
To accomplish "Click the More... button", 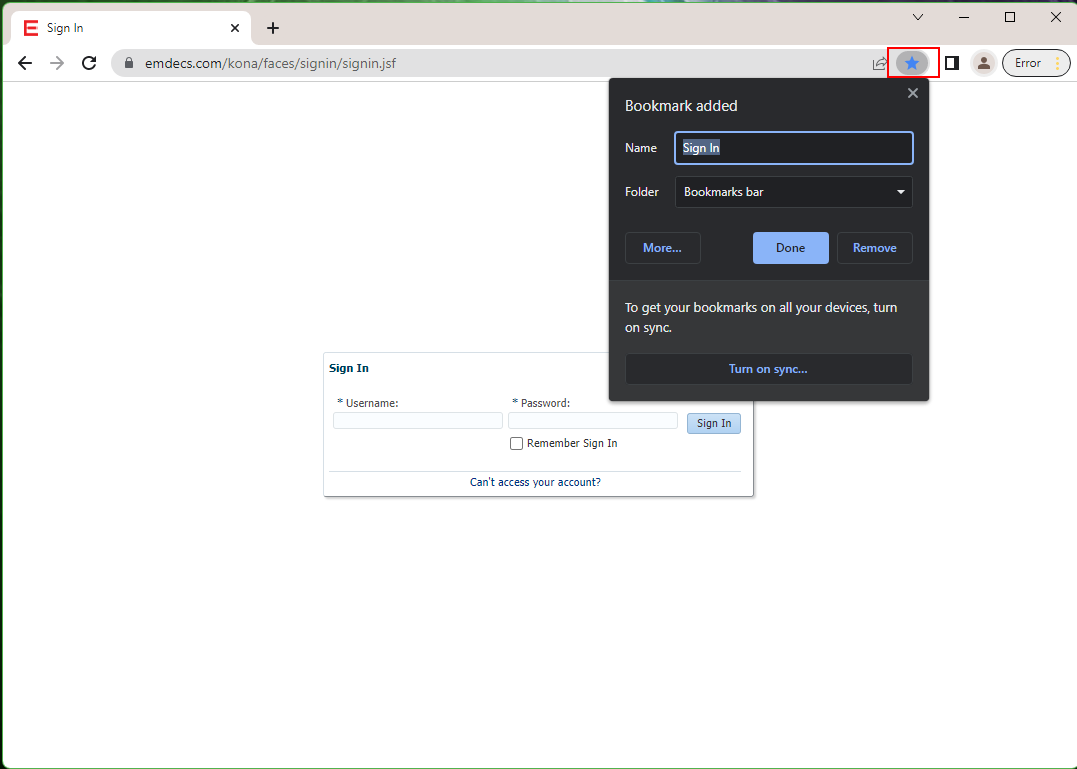I will click(x=662, y=248).
